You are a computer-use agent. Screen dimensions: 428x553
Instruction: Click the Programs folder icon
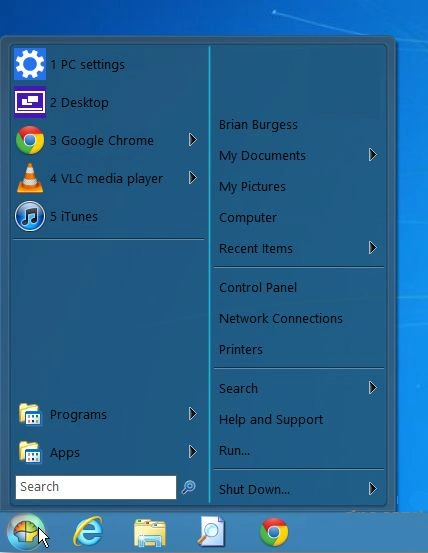tap(30, 414)
